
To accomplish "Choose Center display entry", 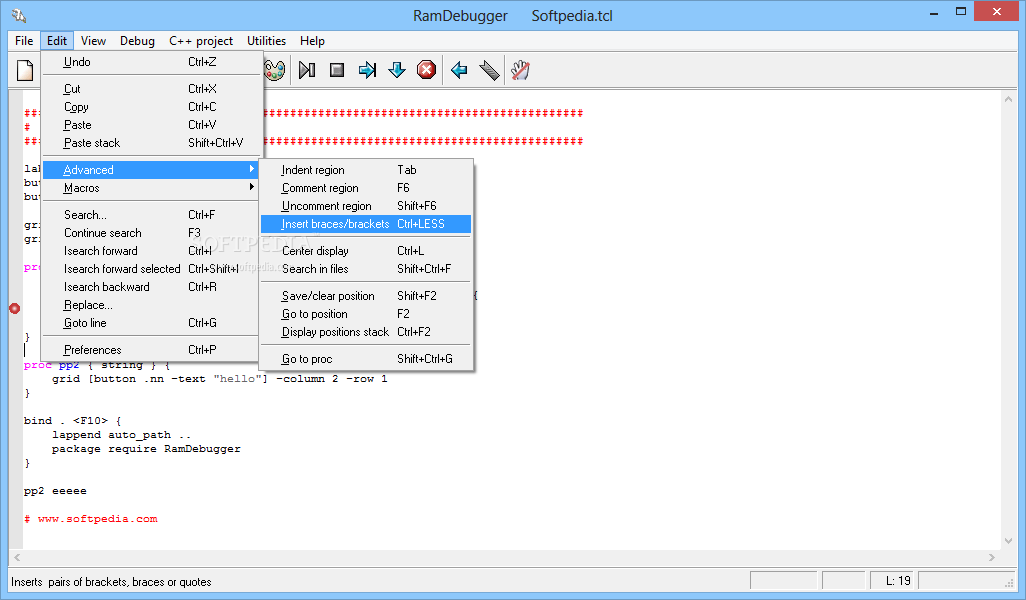I will click(366, 251).
